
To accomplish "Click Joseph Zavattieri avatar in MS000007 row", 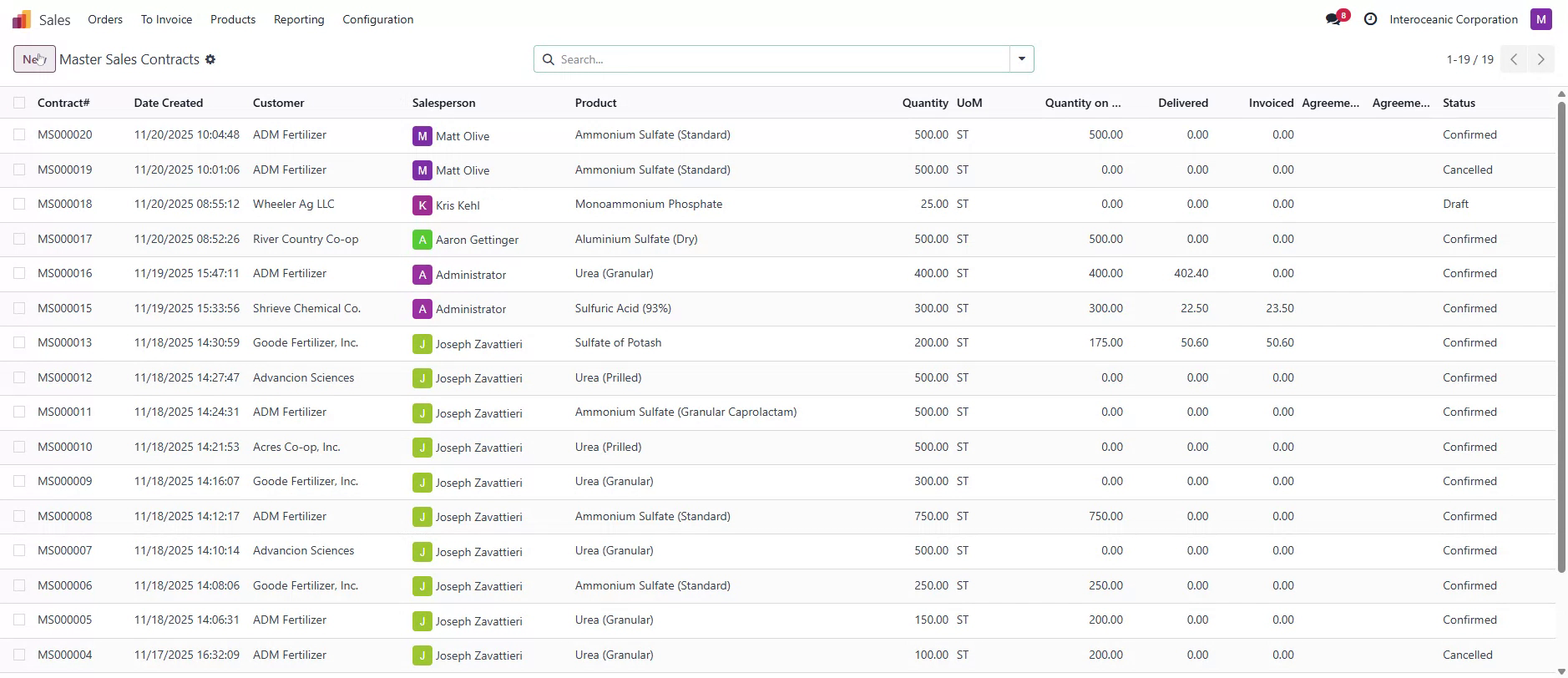I will tap(422, 552).
